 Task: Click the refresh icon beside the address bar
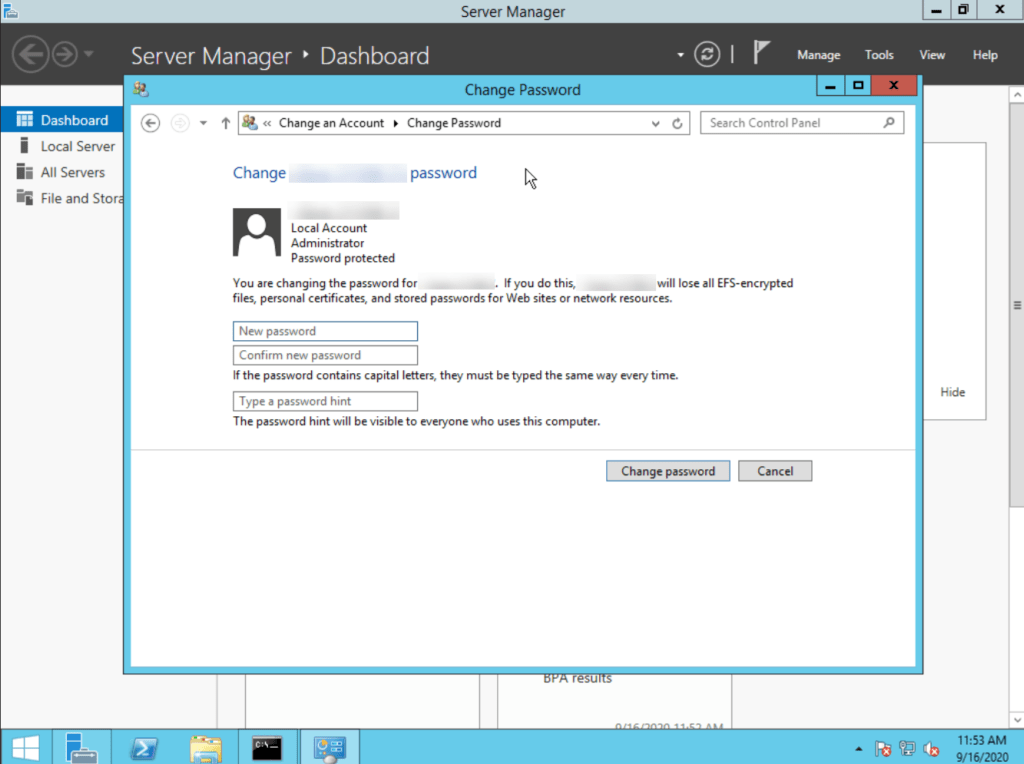(677, 122)
